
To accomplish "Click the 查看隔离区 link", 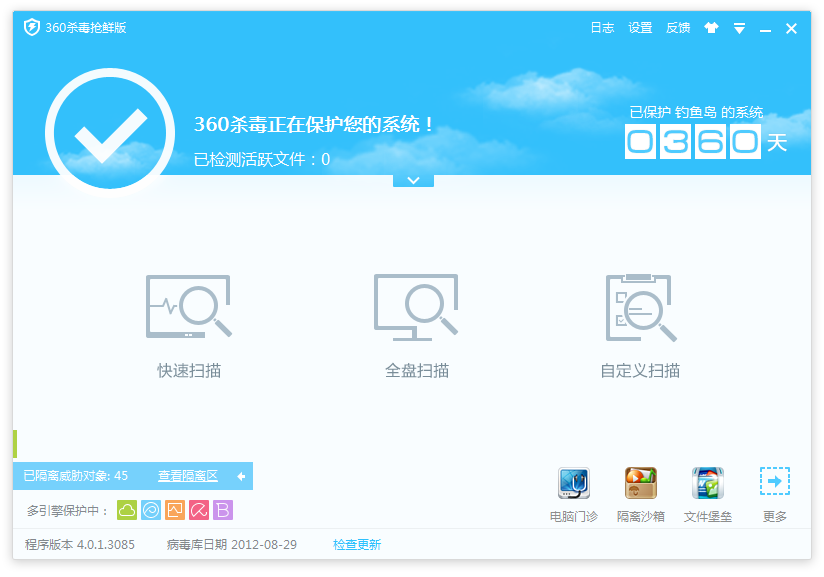I will 188,476.
